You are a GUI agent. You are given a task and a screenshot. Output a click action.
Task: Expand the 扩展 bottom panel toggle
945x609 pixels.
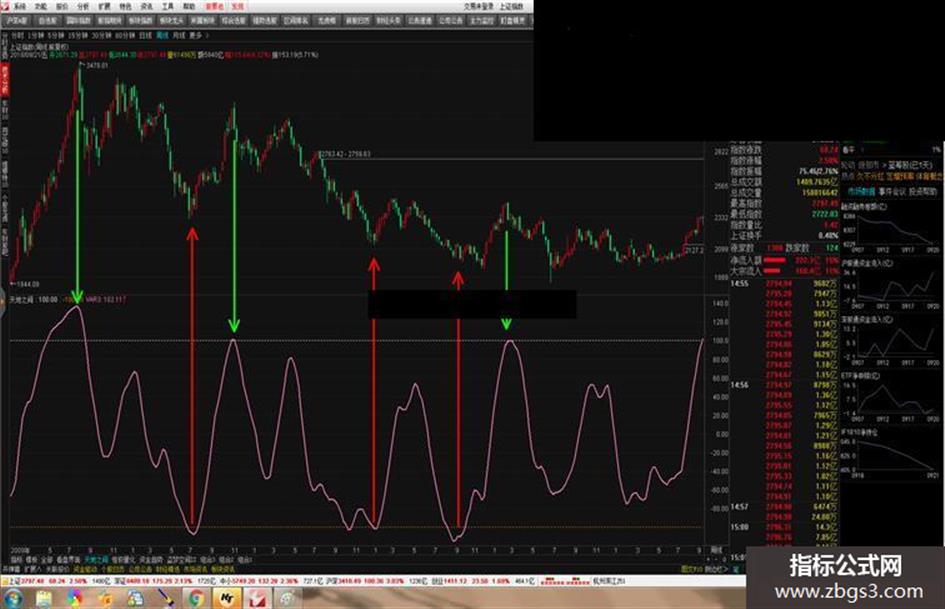32,569
